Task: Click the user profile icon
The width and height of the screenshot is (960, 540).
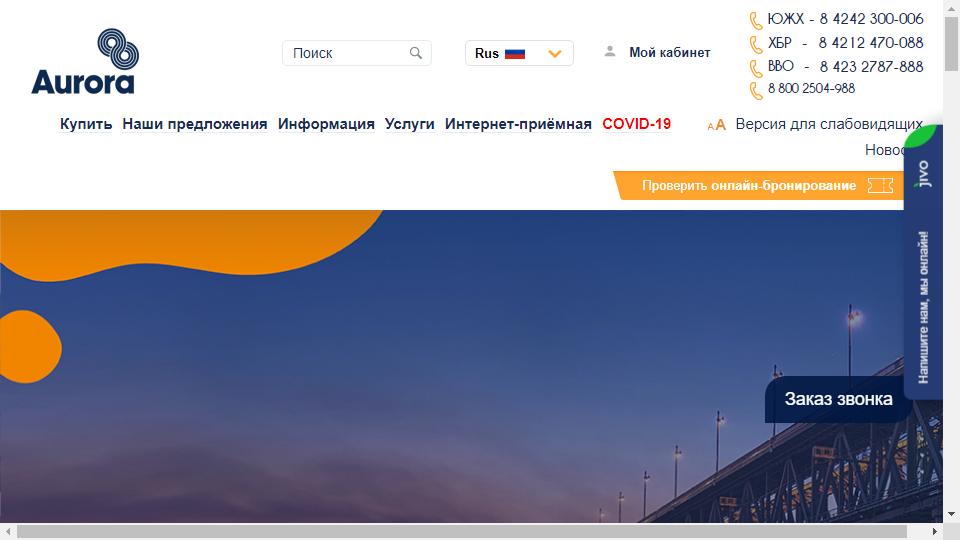Action: pos(610,51)
